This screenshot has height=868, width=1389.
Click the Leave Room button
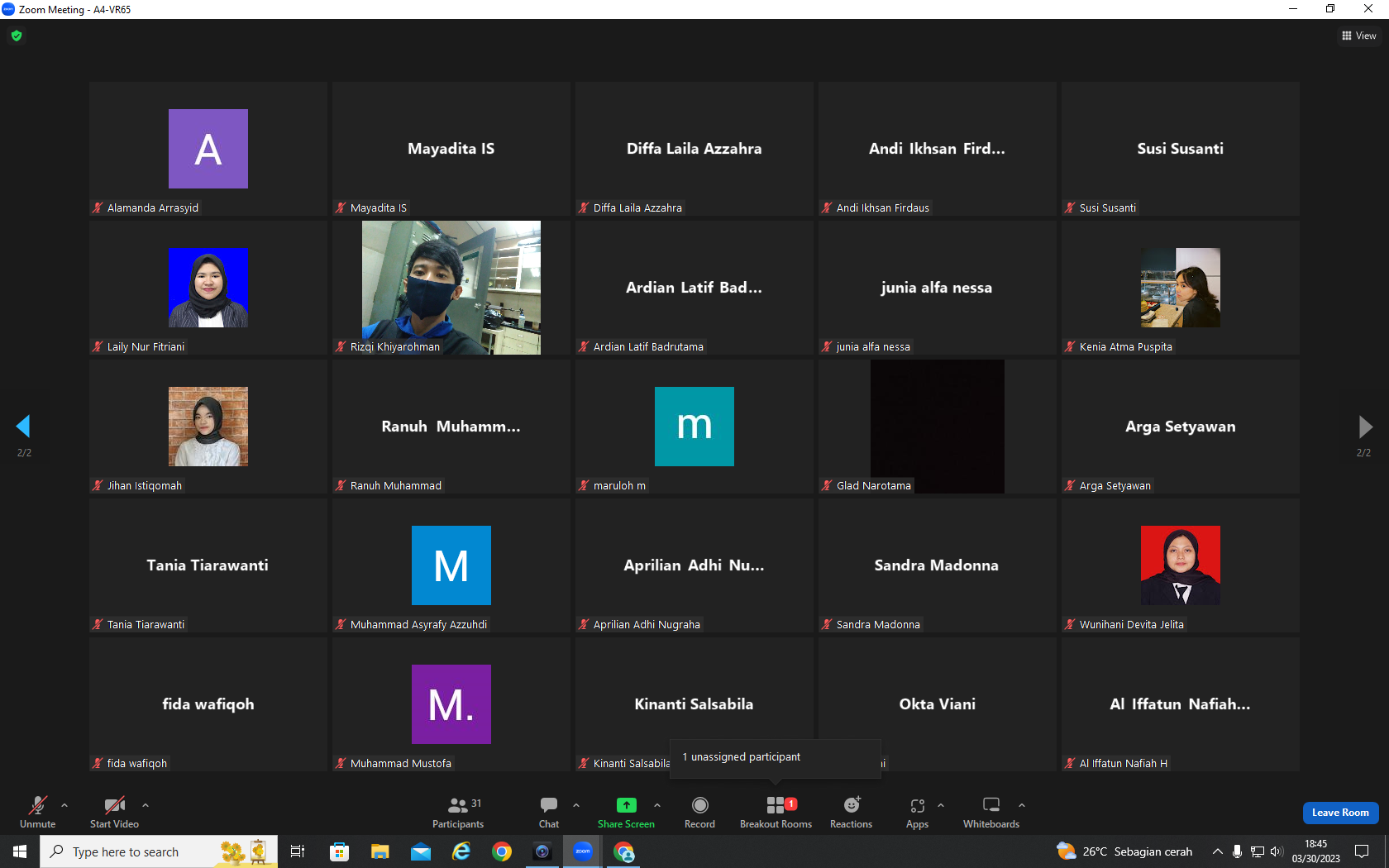click(x=1340, y=813)
